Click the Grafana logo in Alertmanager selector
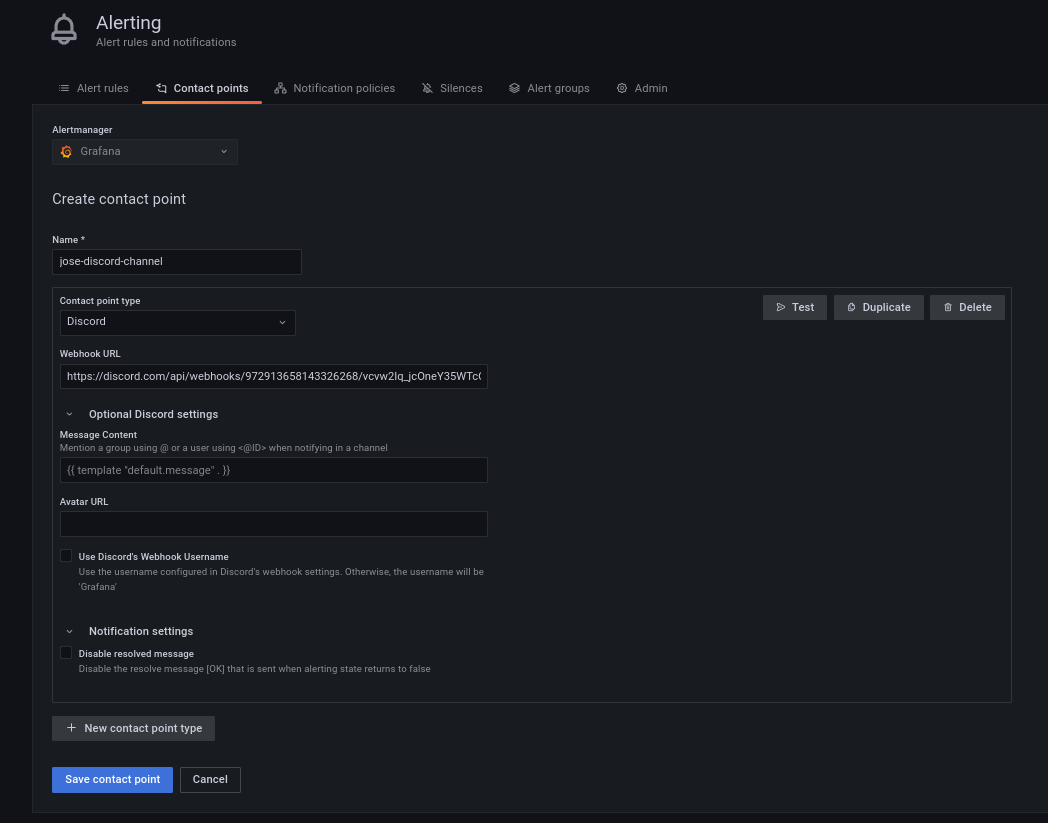The width and height of the screenshot is (1048, 823). (66, 152)
